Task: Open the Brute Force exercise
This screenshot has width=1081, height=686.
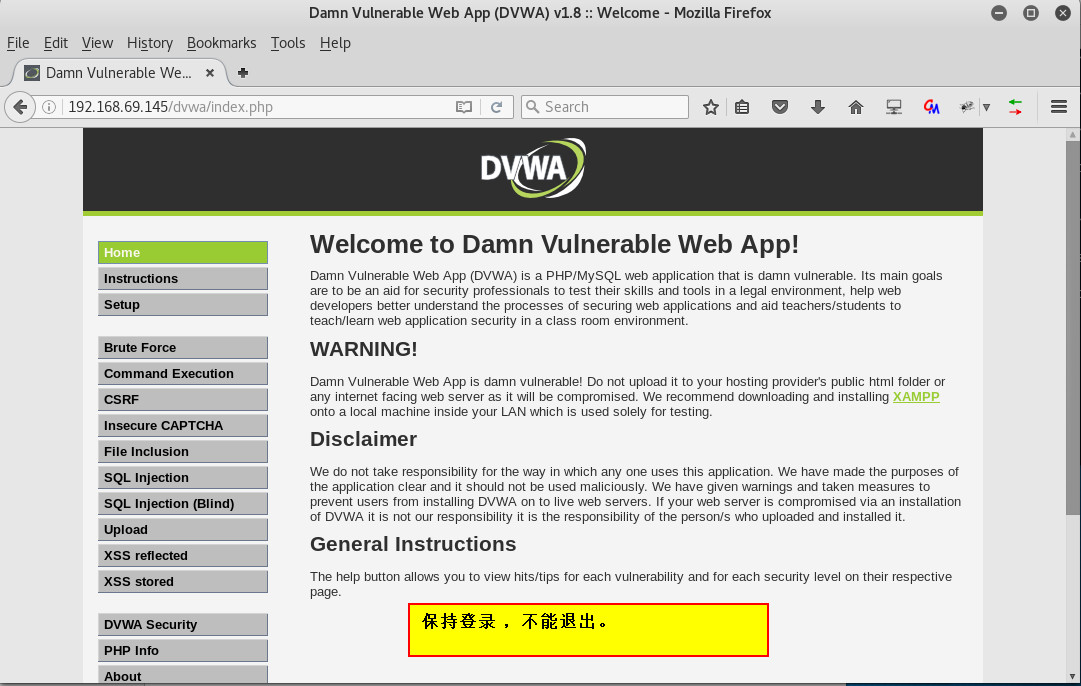Action: click(x=183, y=347)
